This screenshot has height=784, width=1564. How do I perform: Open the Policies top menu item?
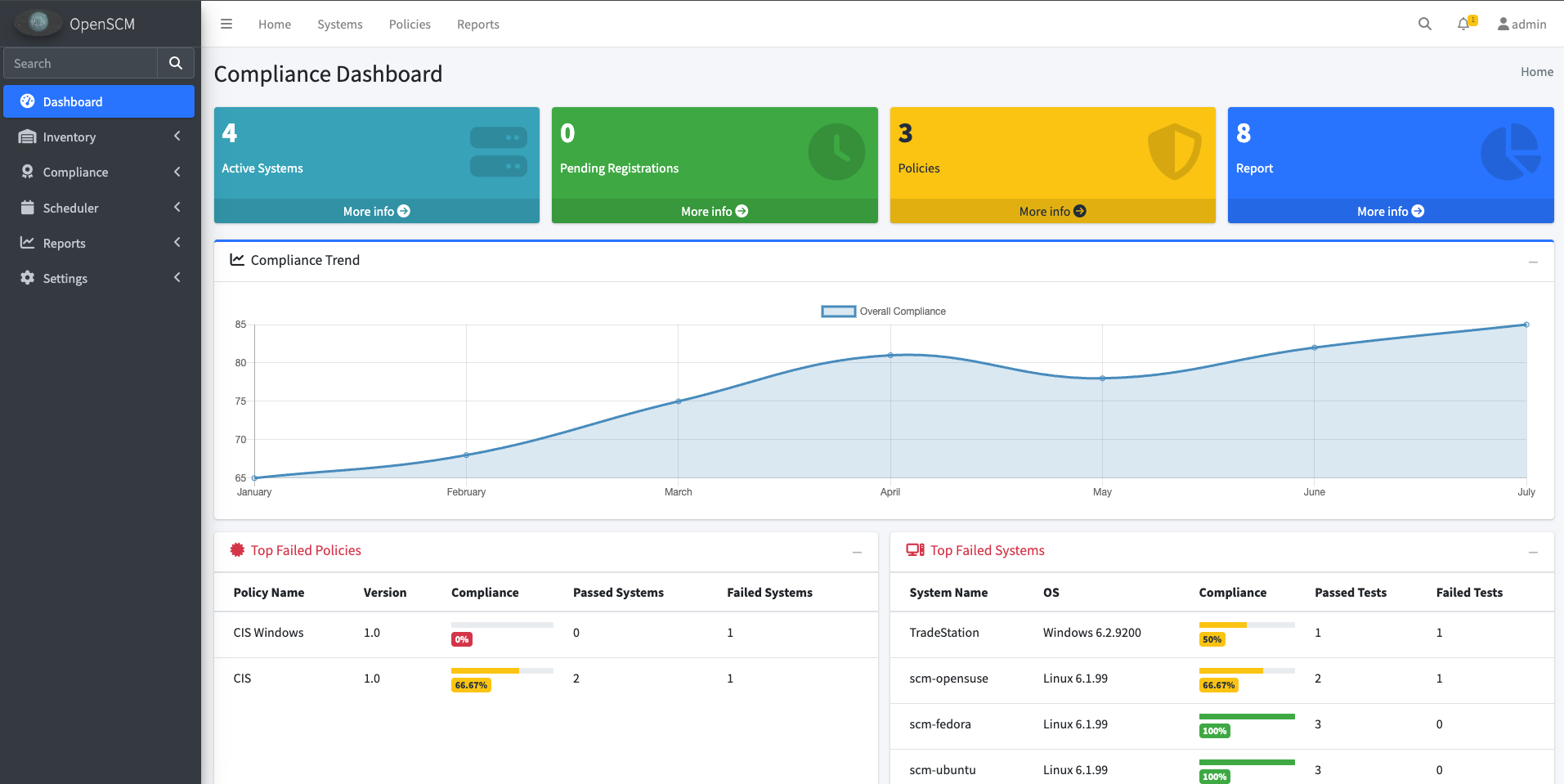tap(409, 25)
